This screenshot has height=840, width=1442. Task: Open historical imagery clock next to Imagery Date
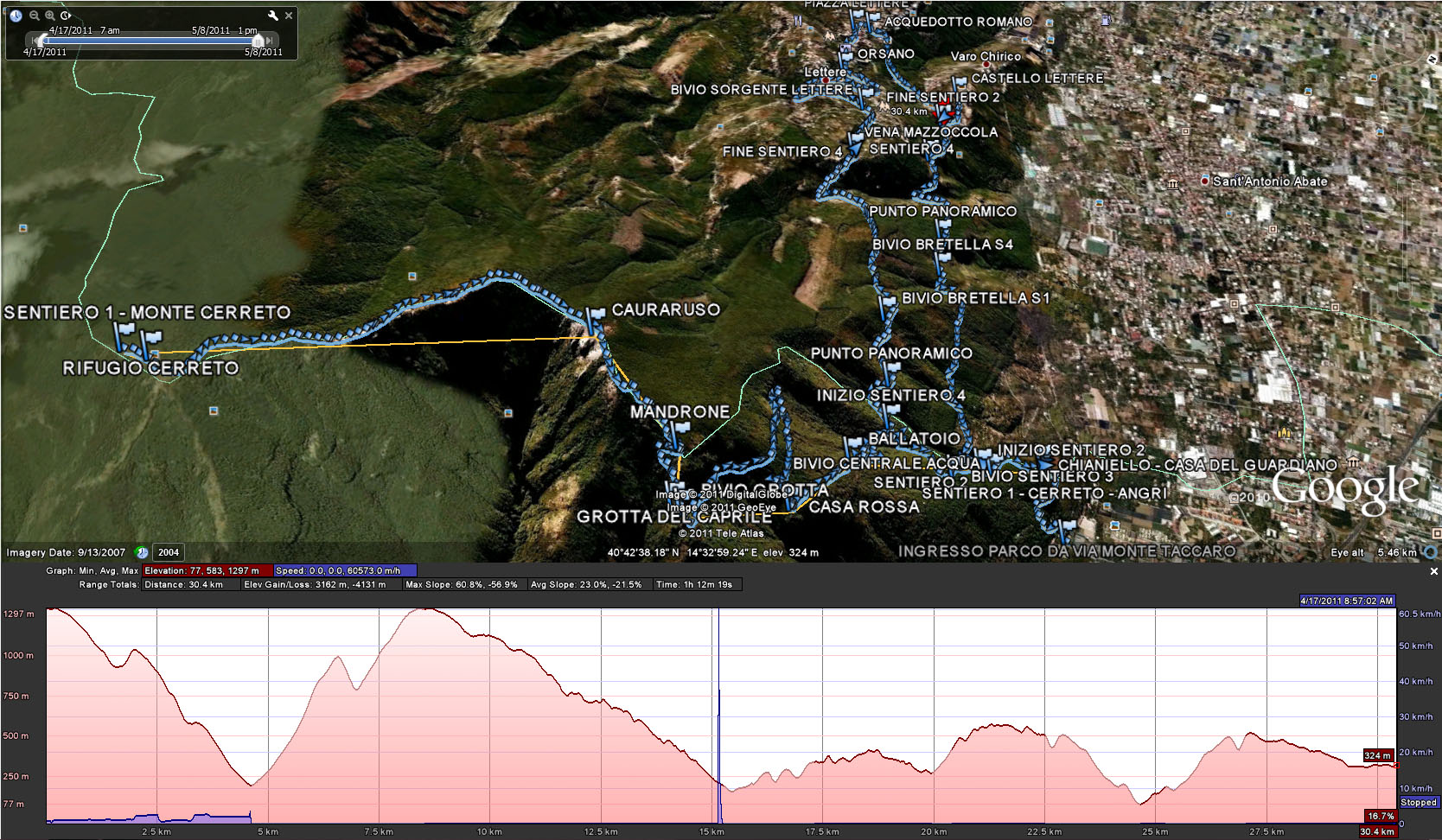(143, 552)
